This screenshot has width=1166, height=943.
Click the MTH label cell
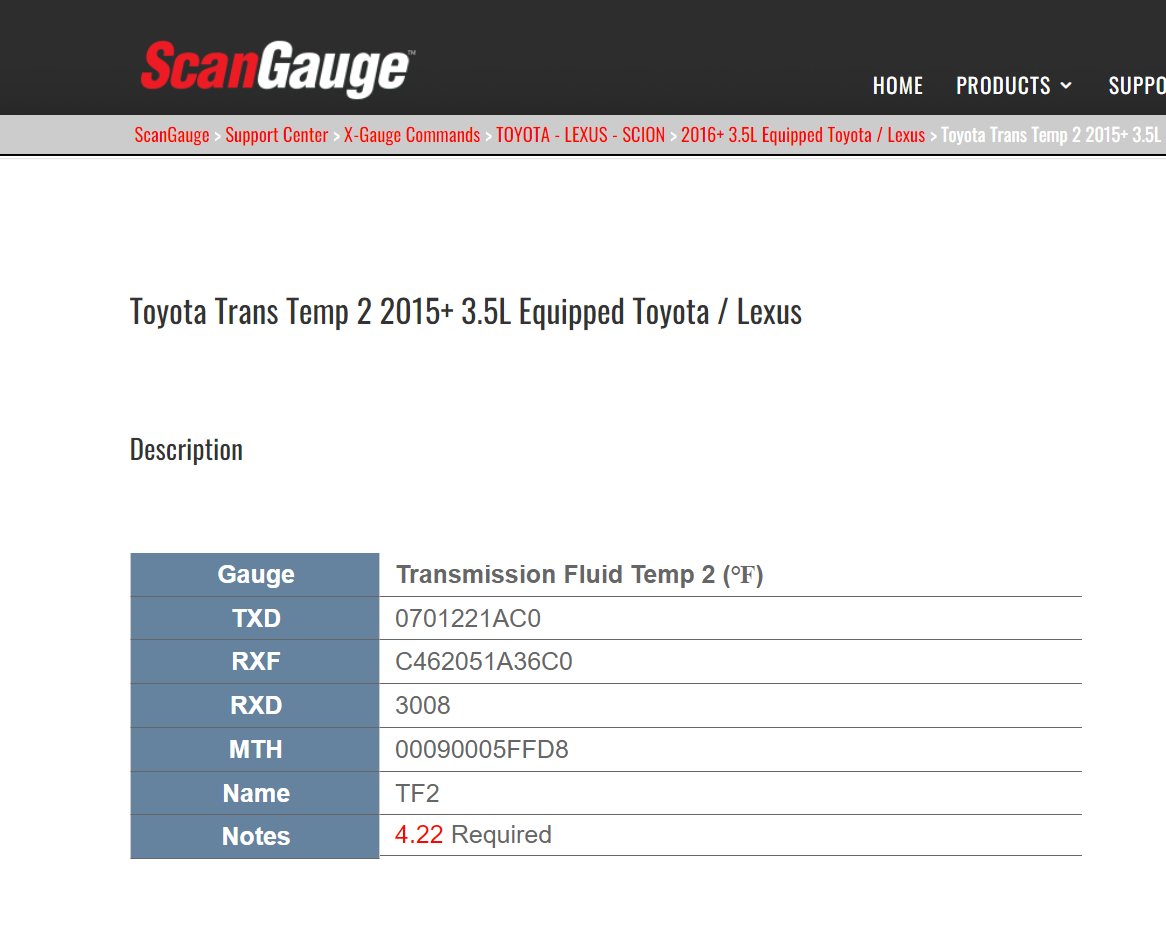[x=255, y=749]
